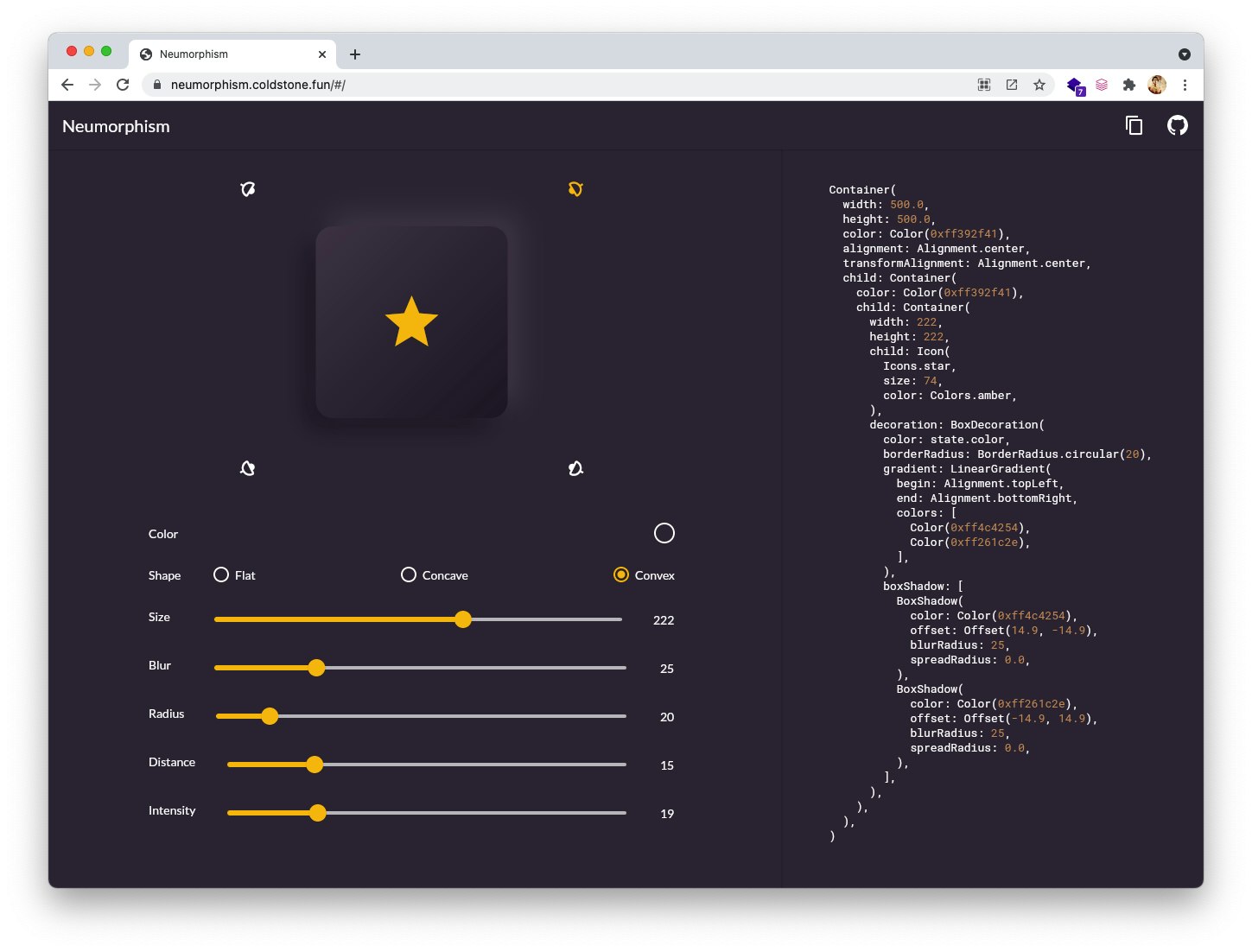
Task: Click the 'width: 500.0,' code line
Action: (x=886, y=205)
